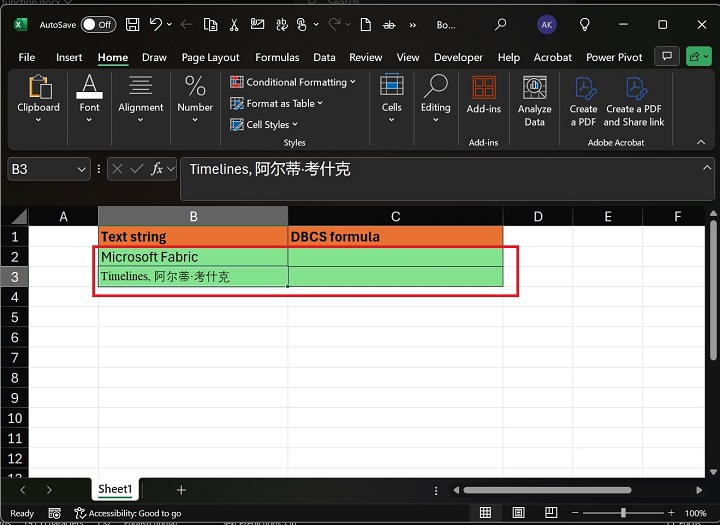Screen dimensions: 720x525
Task: Click Accessibility: Good to go status
Action: 128,513
